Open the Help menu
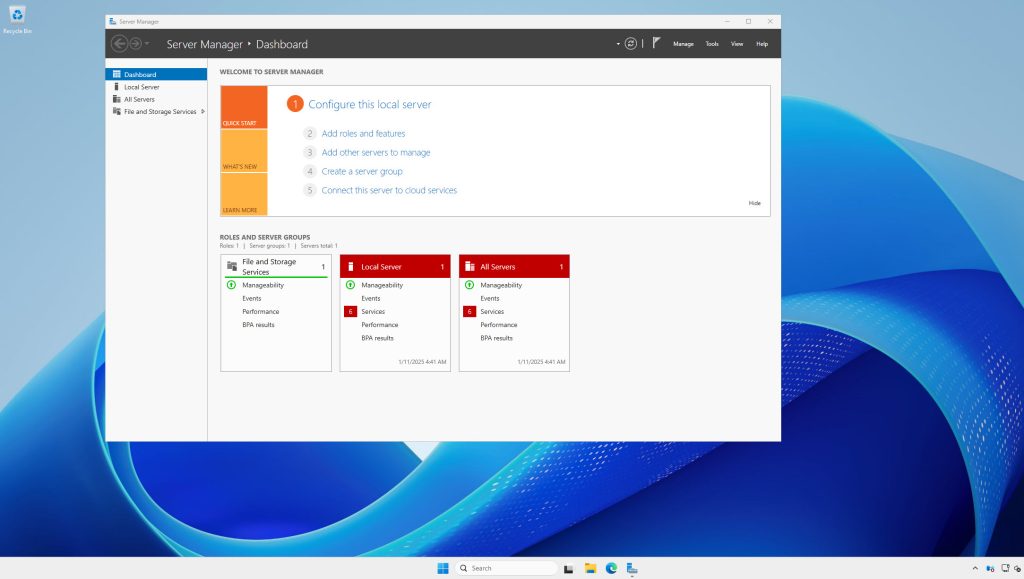 762,44
